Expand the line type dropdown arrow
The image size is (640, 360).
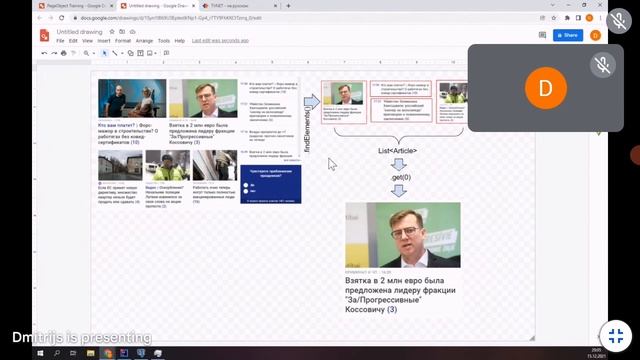tap(122, 53)
